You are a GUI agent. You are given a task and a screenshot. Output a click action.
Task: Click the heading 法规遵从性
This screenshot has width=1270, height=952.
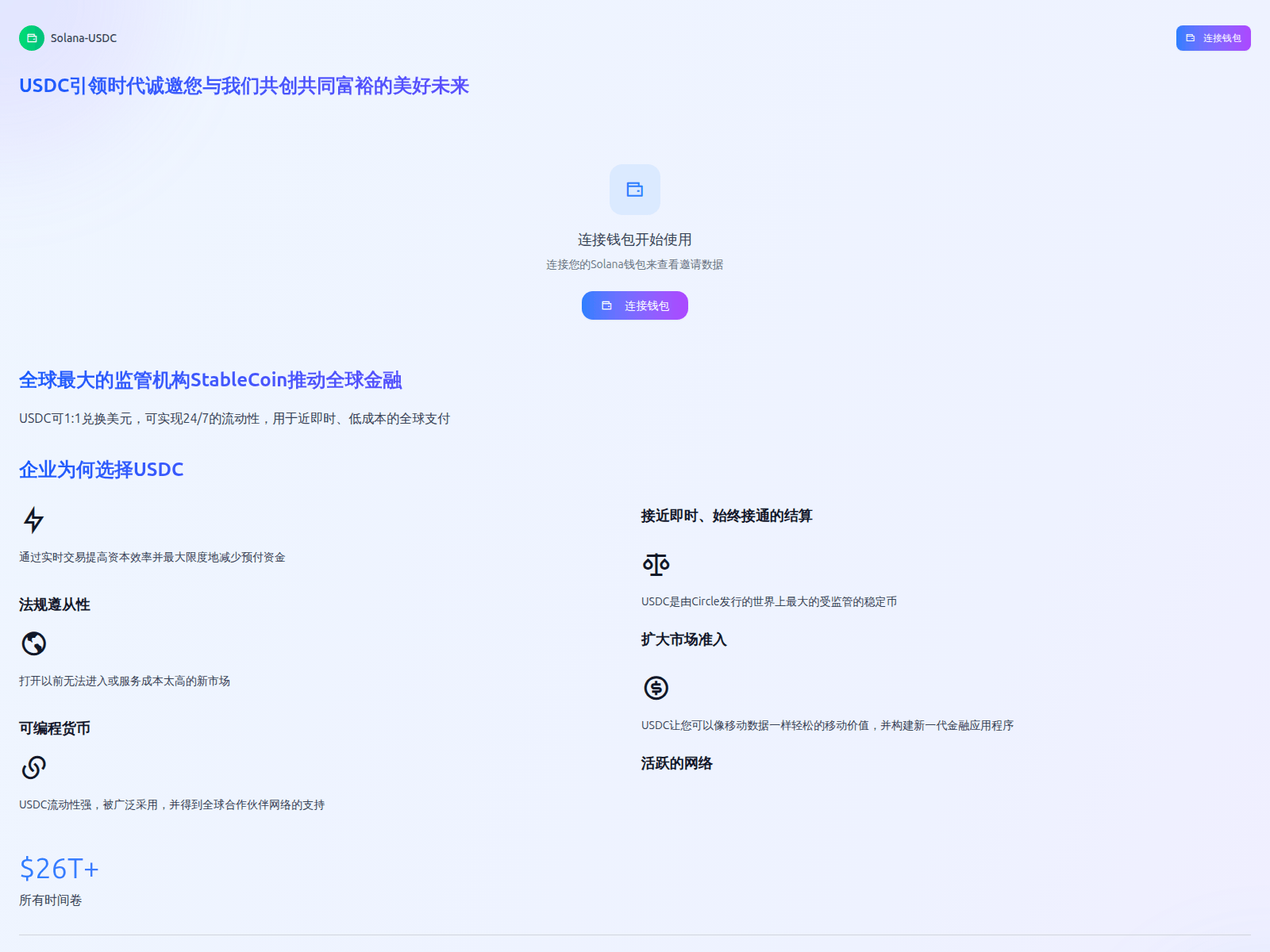55,605
